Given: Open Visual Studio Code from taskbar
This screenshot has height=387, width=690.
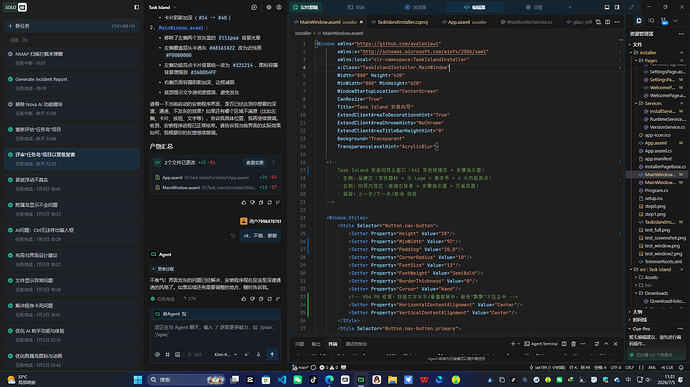Looking at the screenshot, I should (x=282, y=380).
